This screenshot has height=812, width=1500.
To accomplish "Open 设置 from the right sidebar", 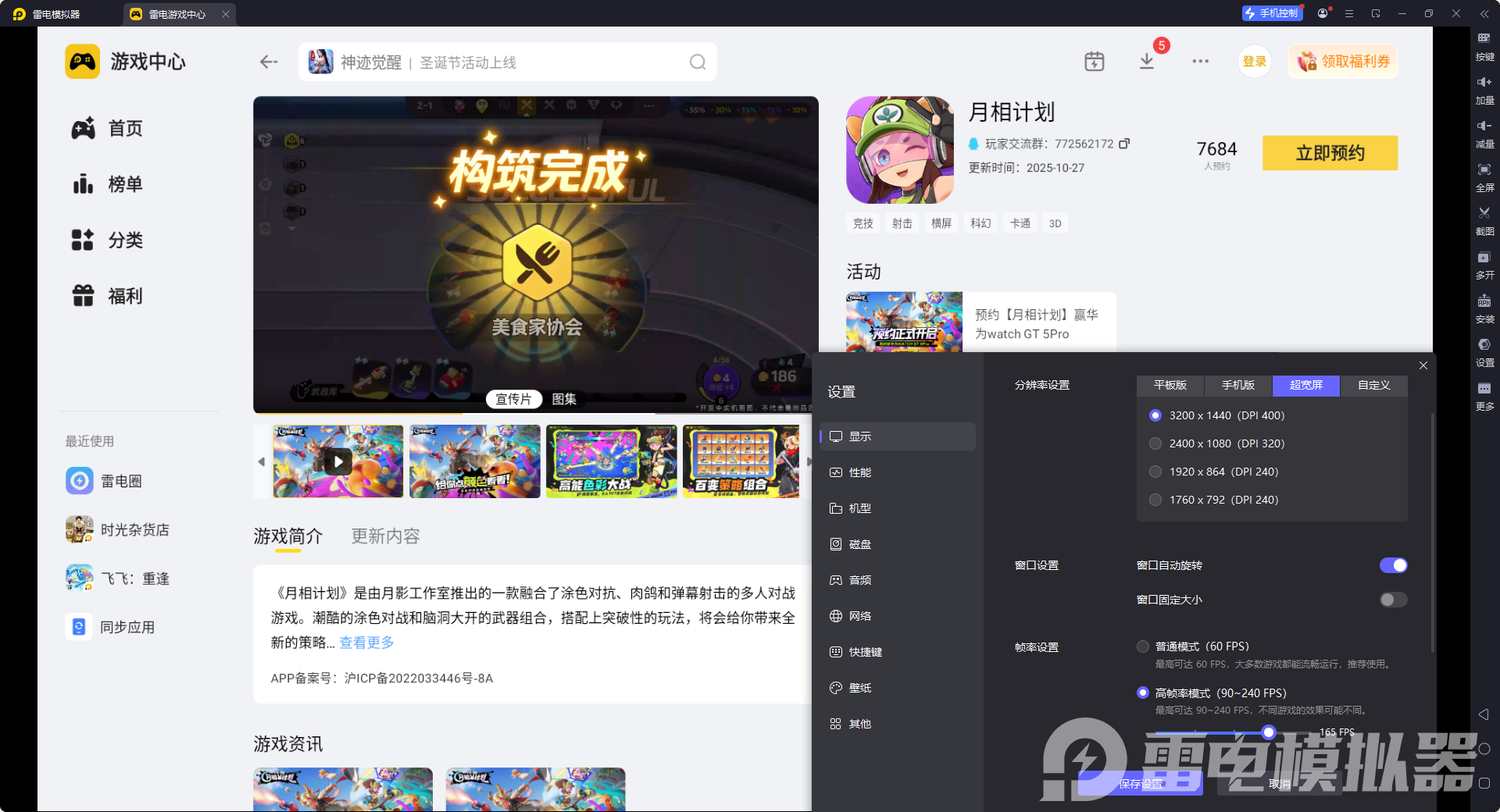I will click(1484, 351).
